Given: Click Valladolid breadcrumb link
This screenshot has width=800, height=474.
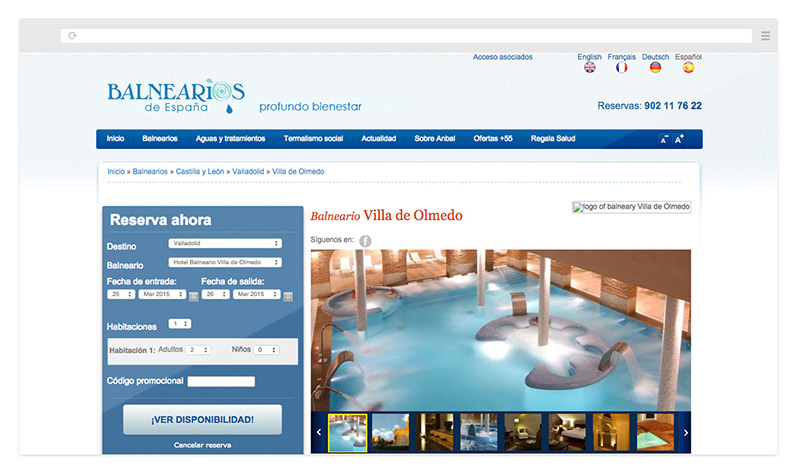Looking at the screenshot, I should click(x=248, y=171).
